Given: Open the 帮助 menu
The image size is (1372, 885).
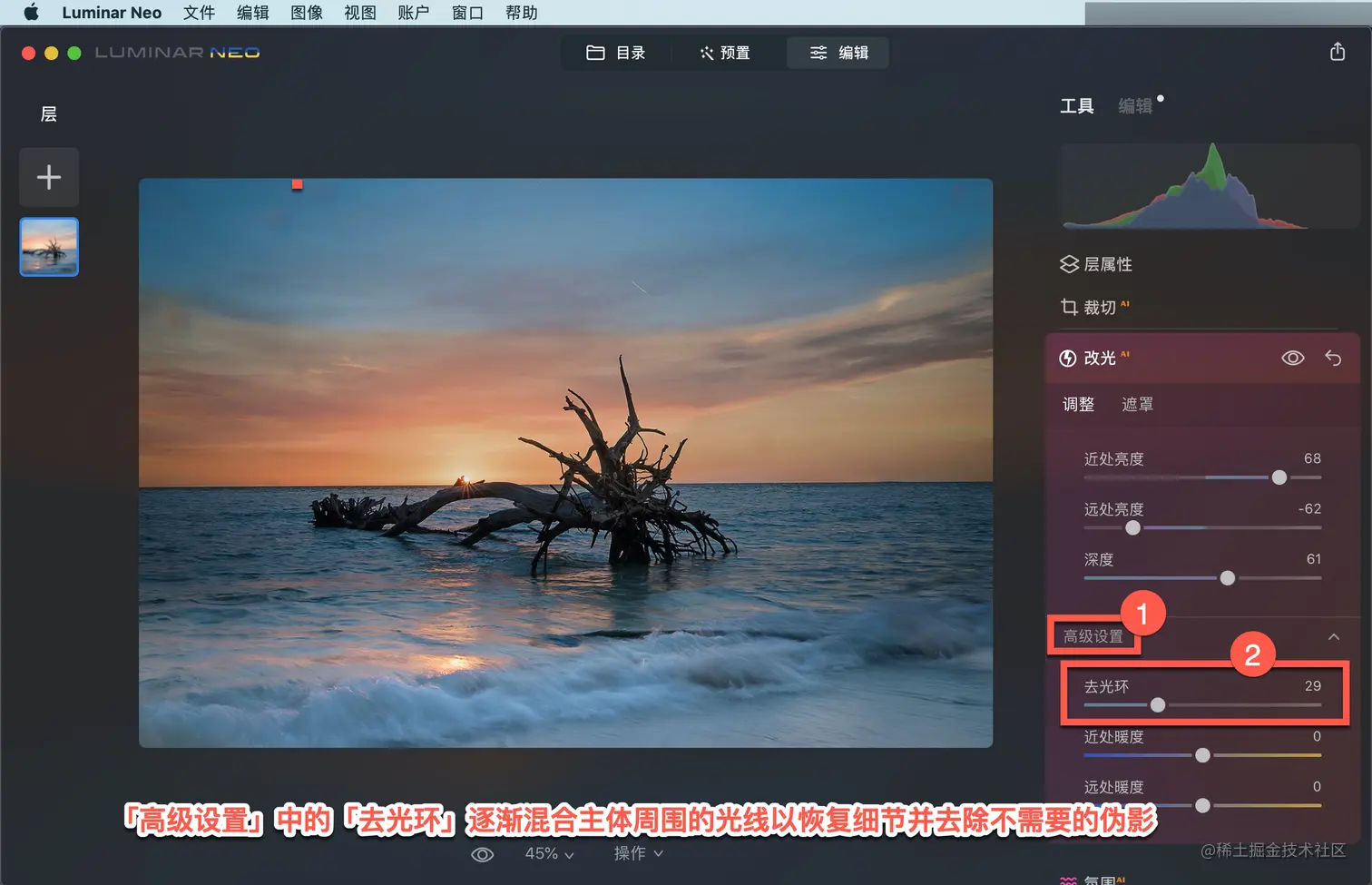Looking at the screenshot, I should (522, 13).
